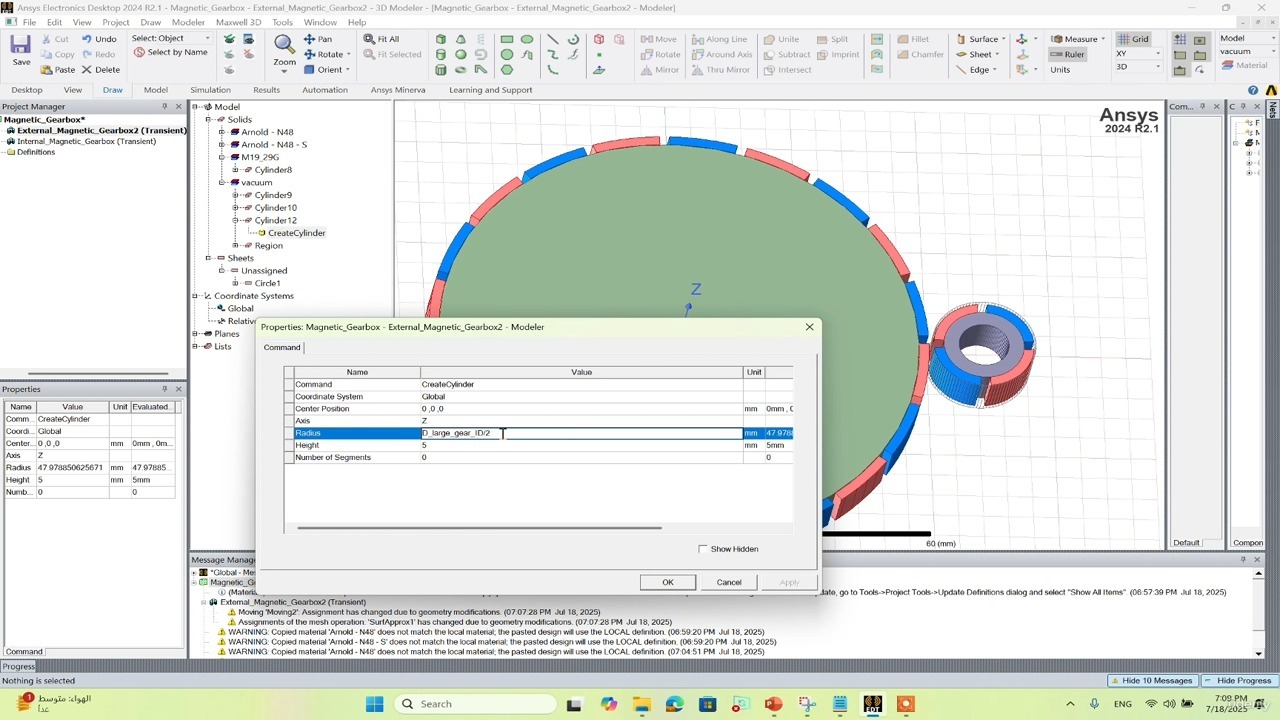Viewport: 1280px width, 720px height.
Task: Draw a box with the box tool
Action: (441, 39)
